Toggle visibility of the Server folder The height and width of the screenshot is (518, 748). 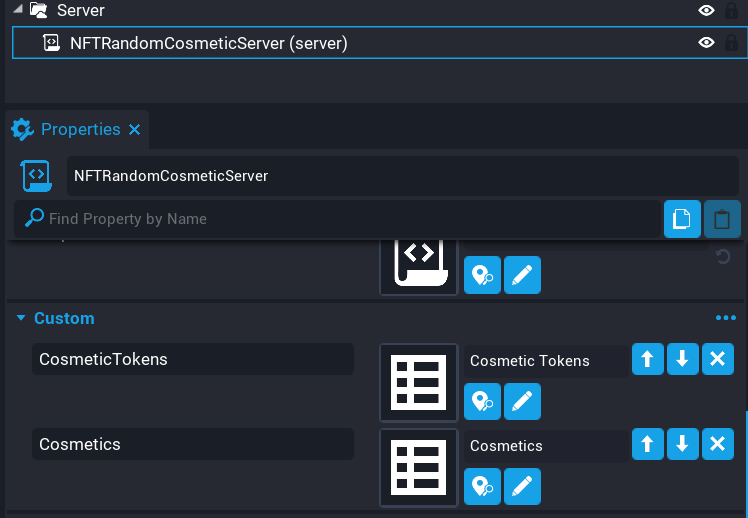[x=706, y=11]
